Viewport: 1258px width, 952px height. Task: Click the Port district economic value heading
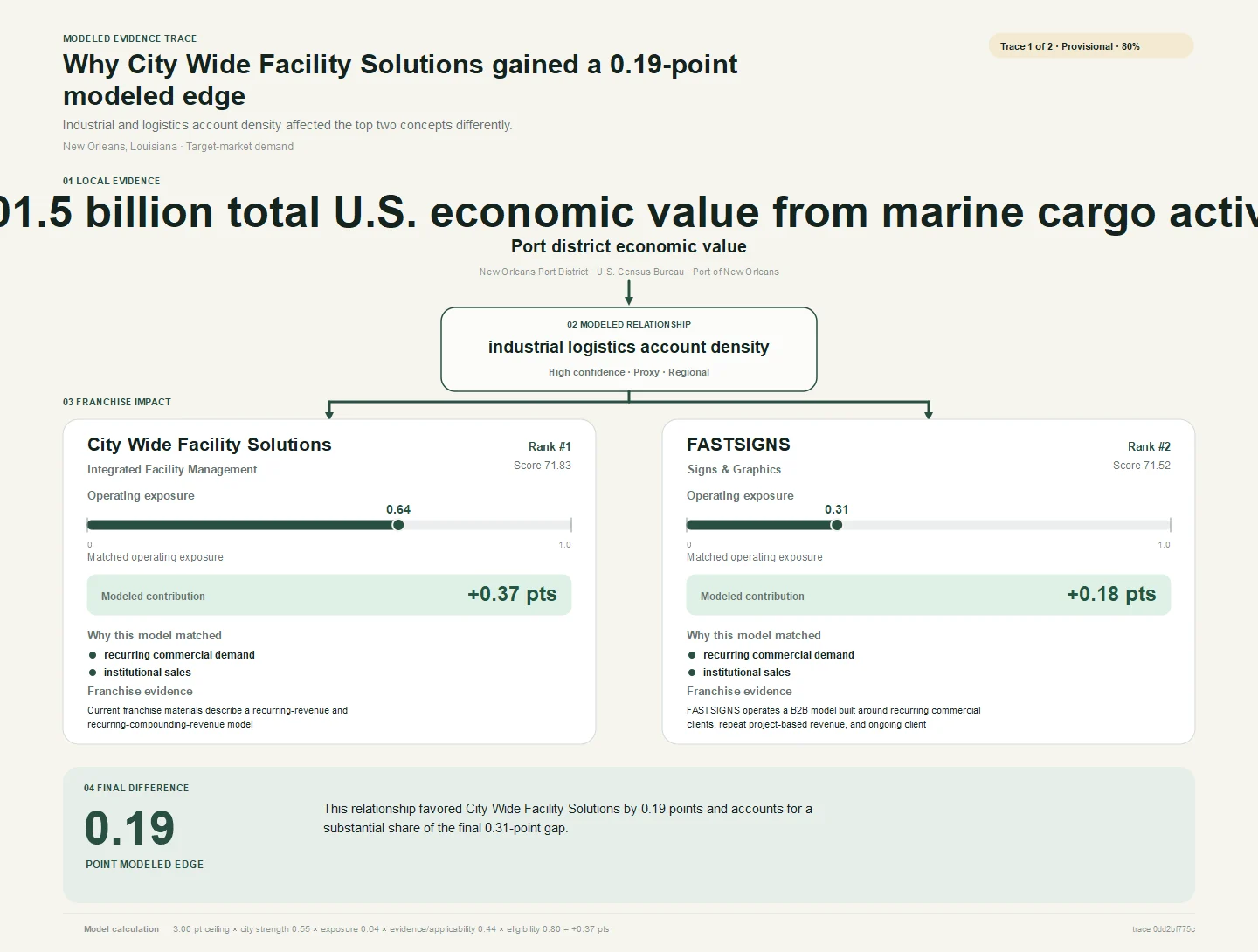[x=629, y=246]
